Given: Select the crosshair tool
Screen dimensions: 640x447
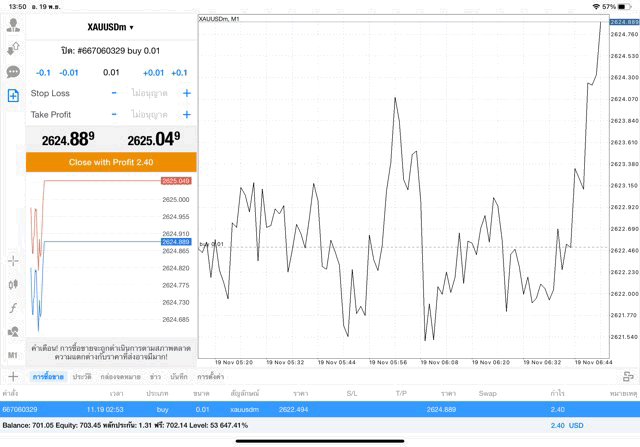Looking at the screenshot, I should [13, 260].
